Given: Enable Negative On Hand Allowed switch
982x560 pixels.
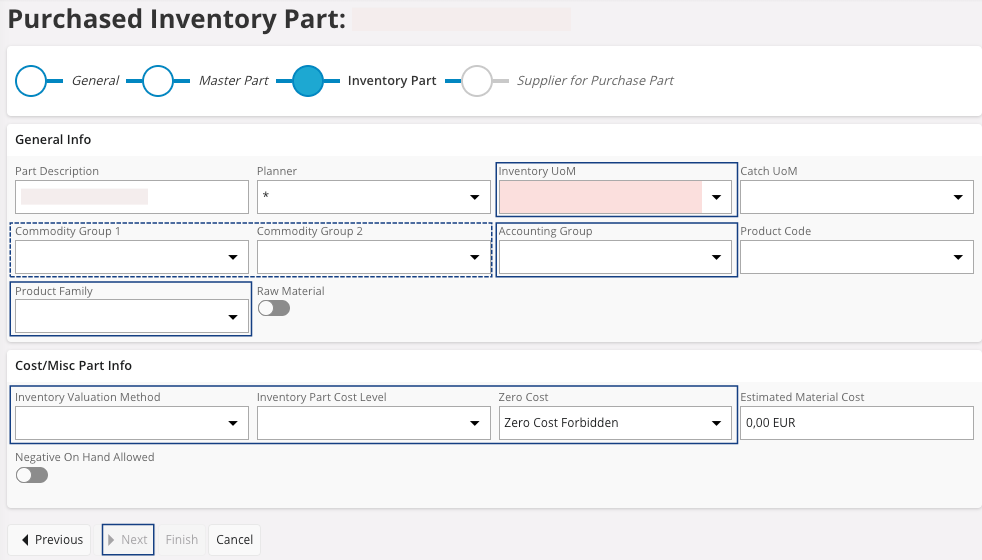Looking at the screenshot, I should [32, 475].
